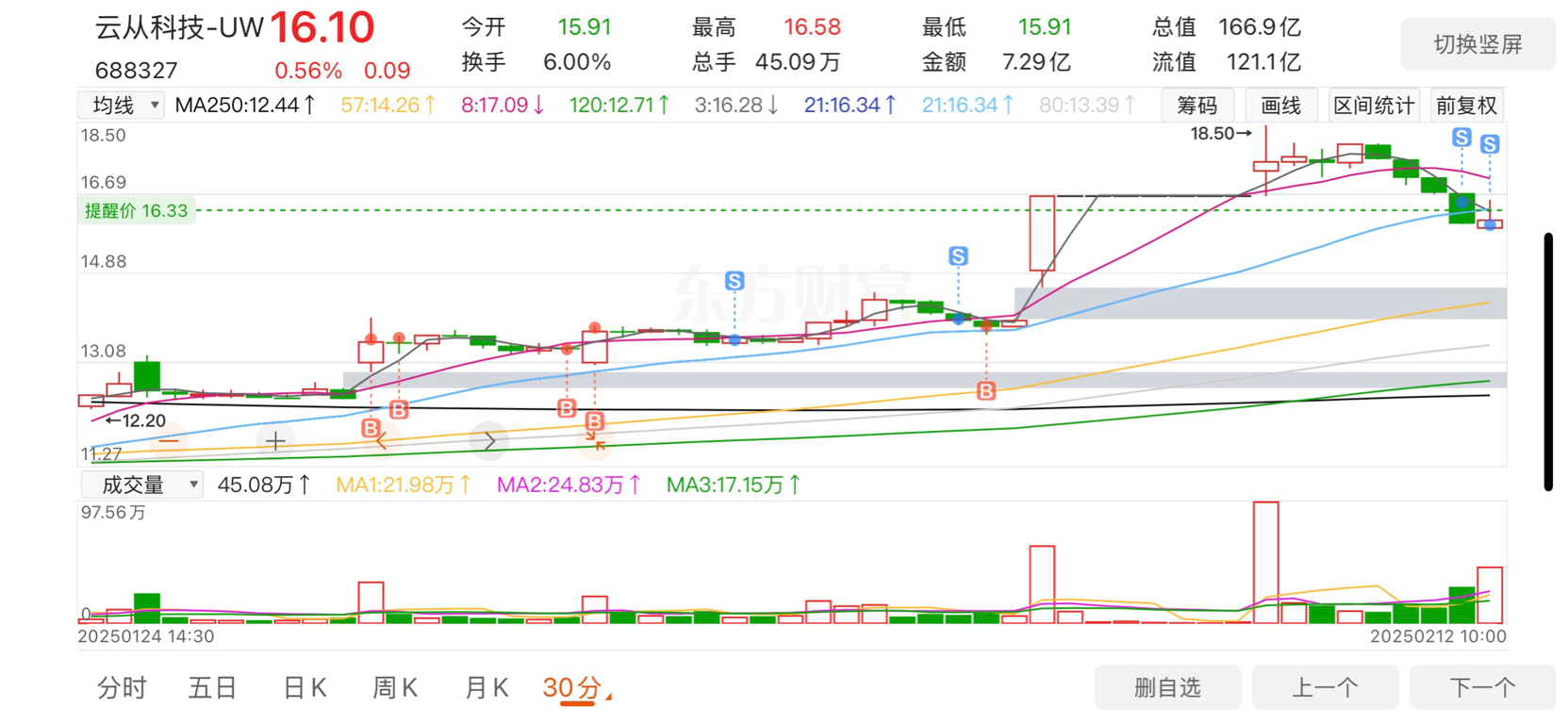Screen dimensions: 1568x724
Task: Tap the green 120:12.71 MA value
Action: point(619,105)
